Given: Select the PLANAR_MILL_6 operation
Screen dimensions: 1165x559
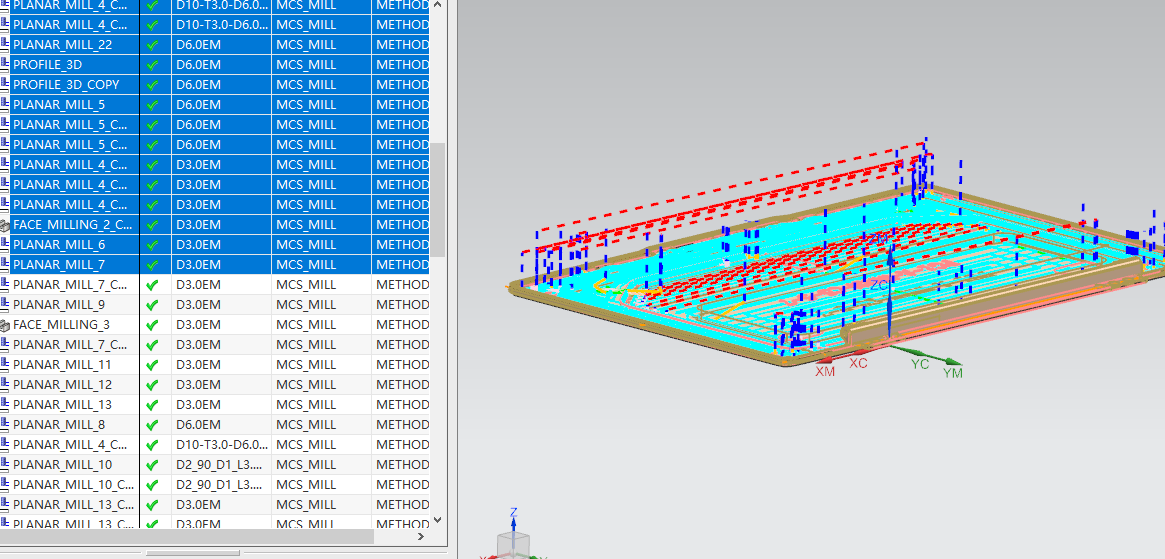Looking at the screenshot, I should [x=59, y=245].
